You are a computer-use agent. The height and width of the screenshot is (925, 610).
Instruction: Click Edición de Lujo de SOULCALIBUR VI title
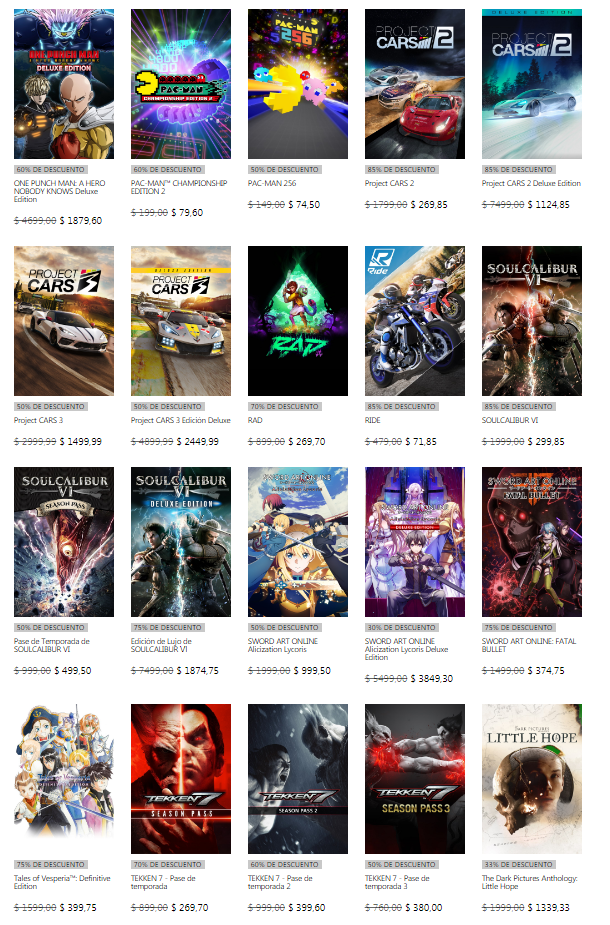[x=161, y=645]
